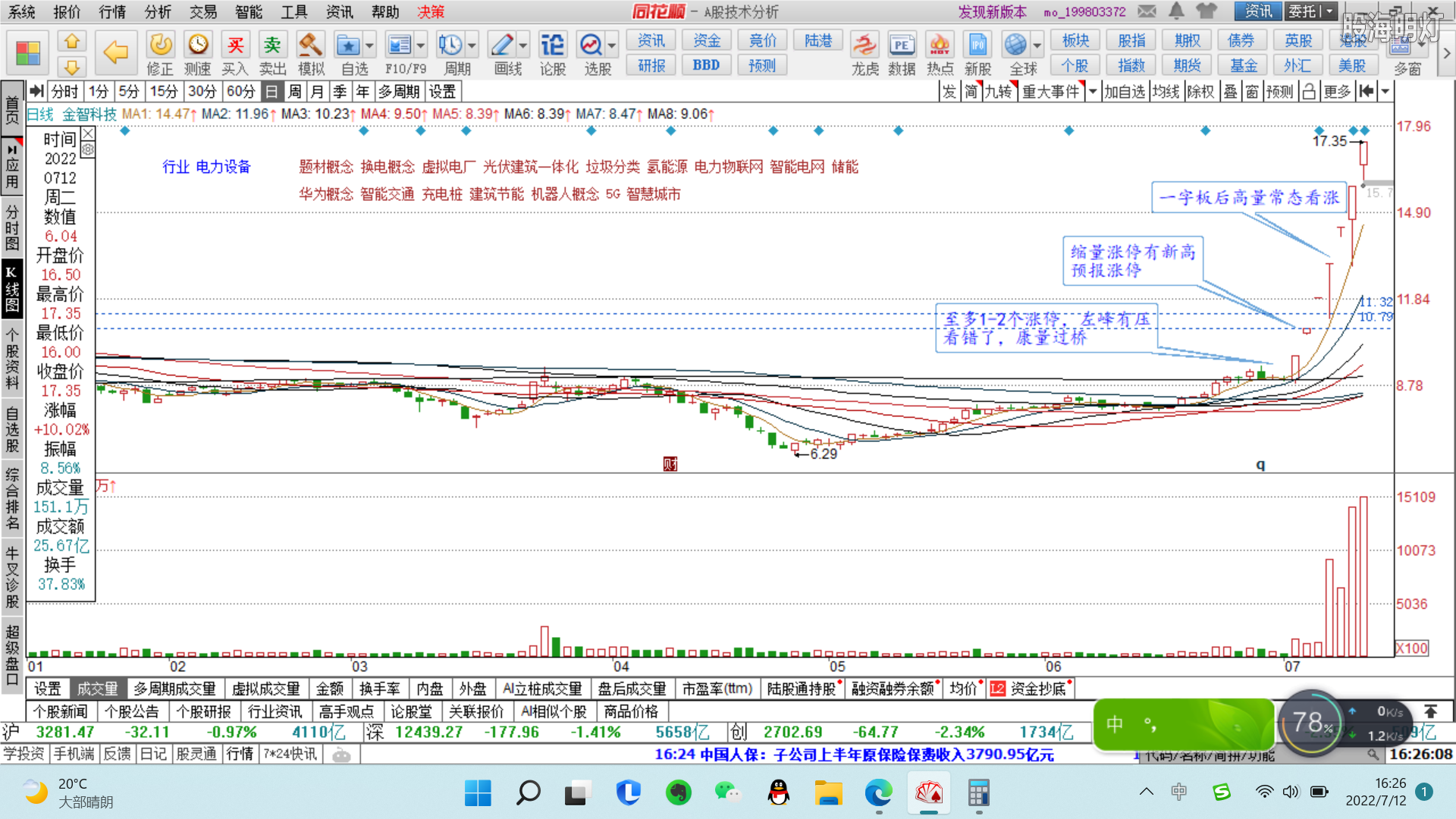Open the 新股 IPO icon
This screenshot has width=1456, height=819.
tap(977, 45)
